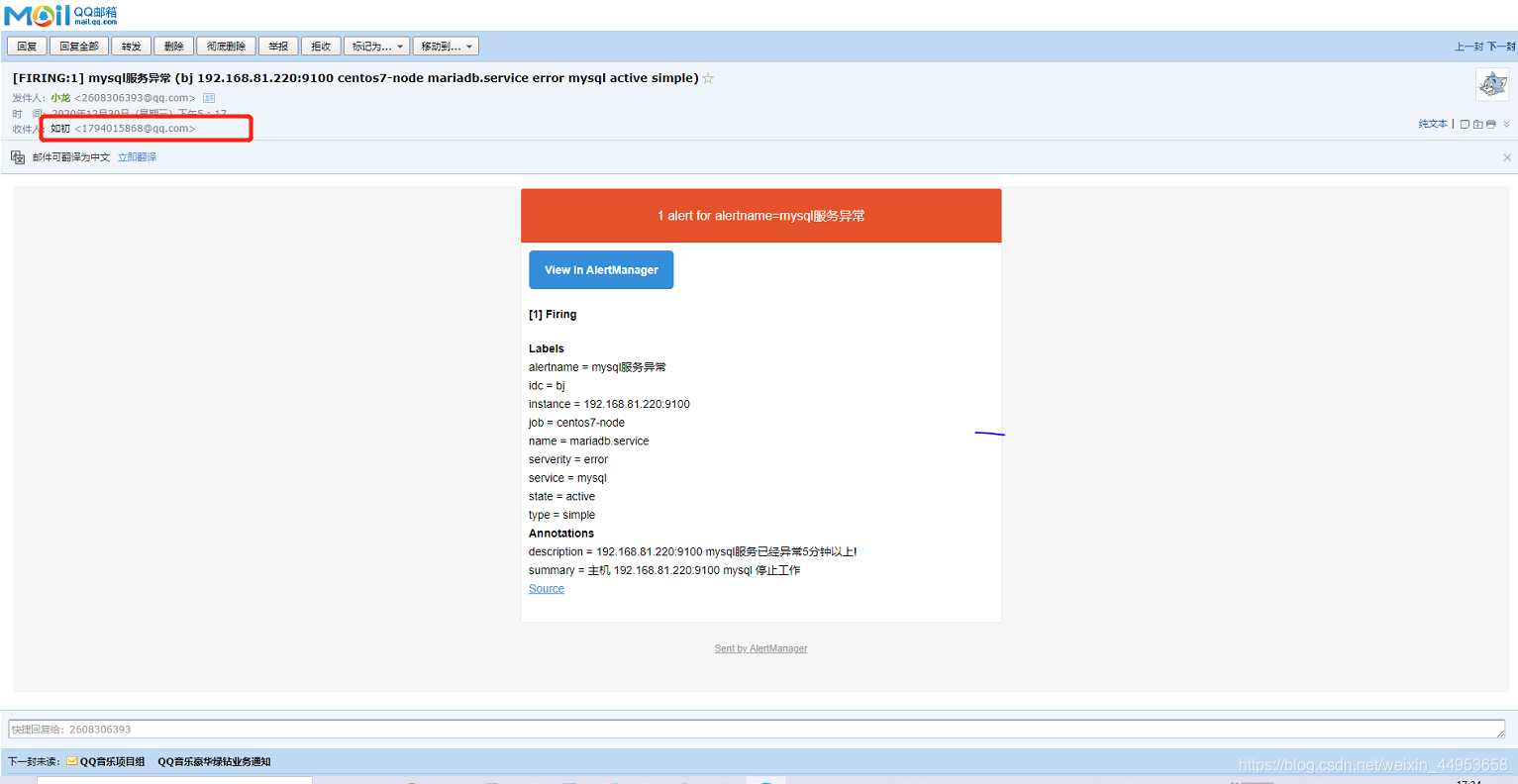Open the 移动到 dropdown
Screen dimensions: 1518x784
click(x=446, y=47)
